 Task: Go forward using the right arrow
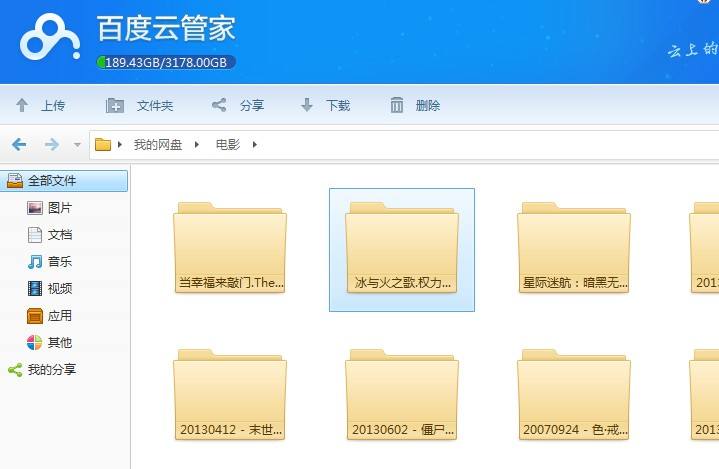(x=52, y=145)
